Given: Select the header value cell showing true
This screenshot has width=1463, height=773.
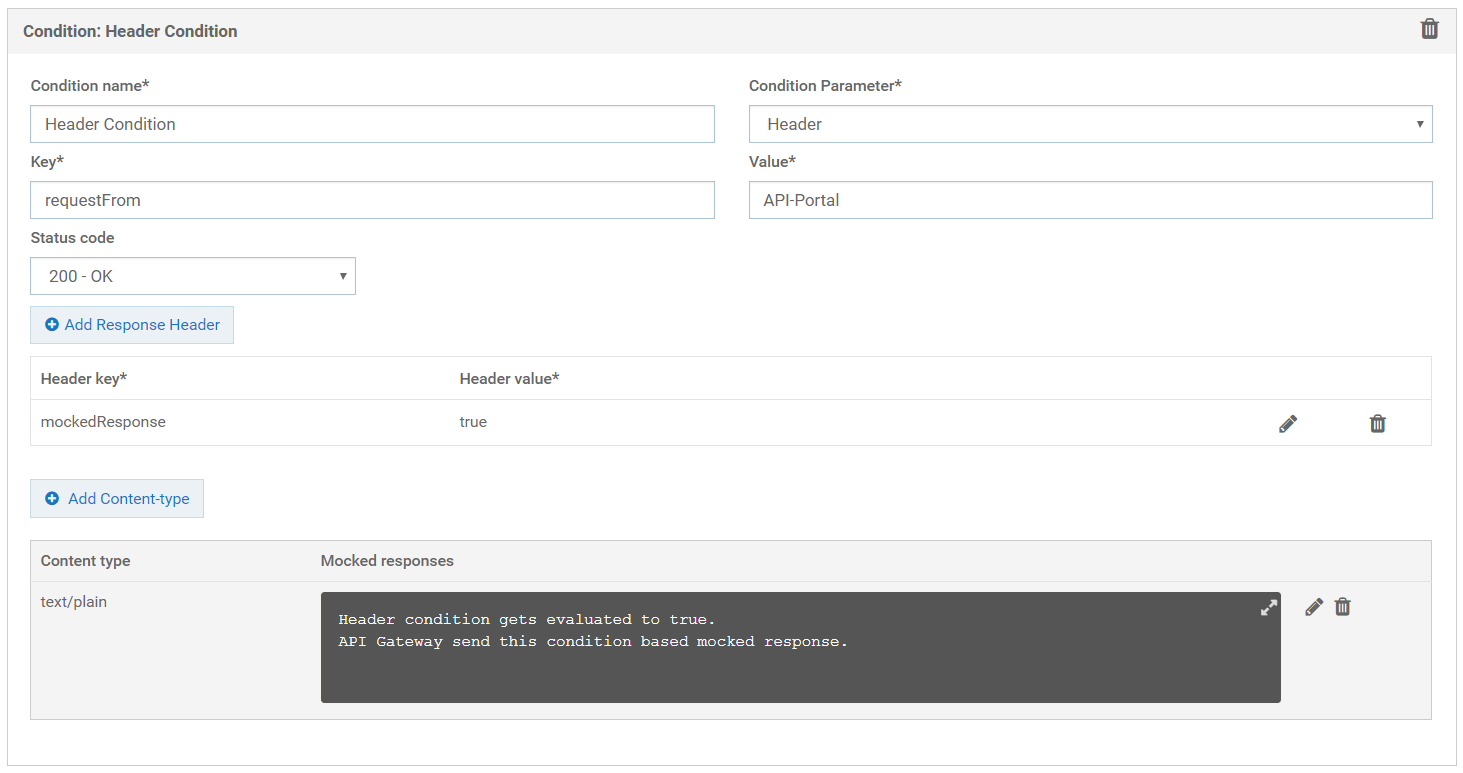Looking at the screenshot, I should pos(473,422).
